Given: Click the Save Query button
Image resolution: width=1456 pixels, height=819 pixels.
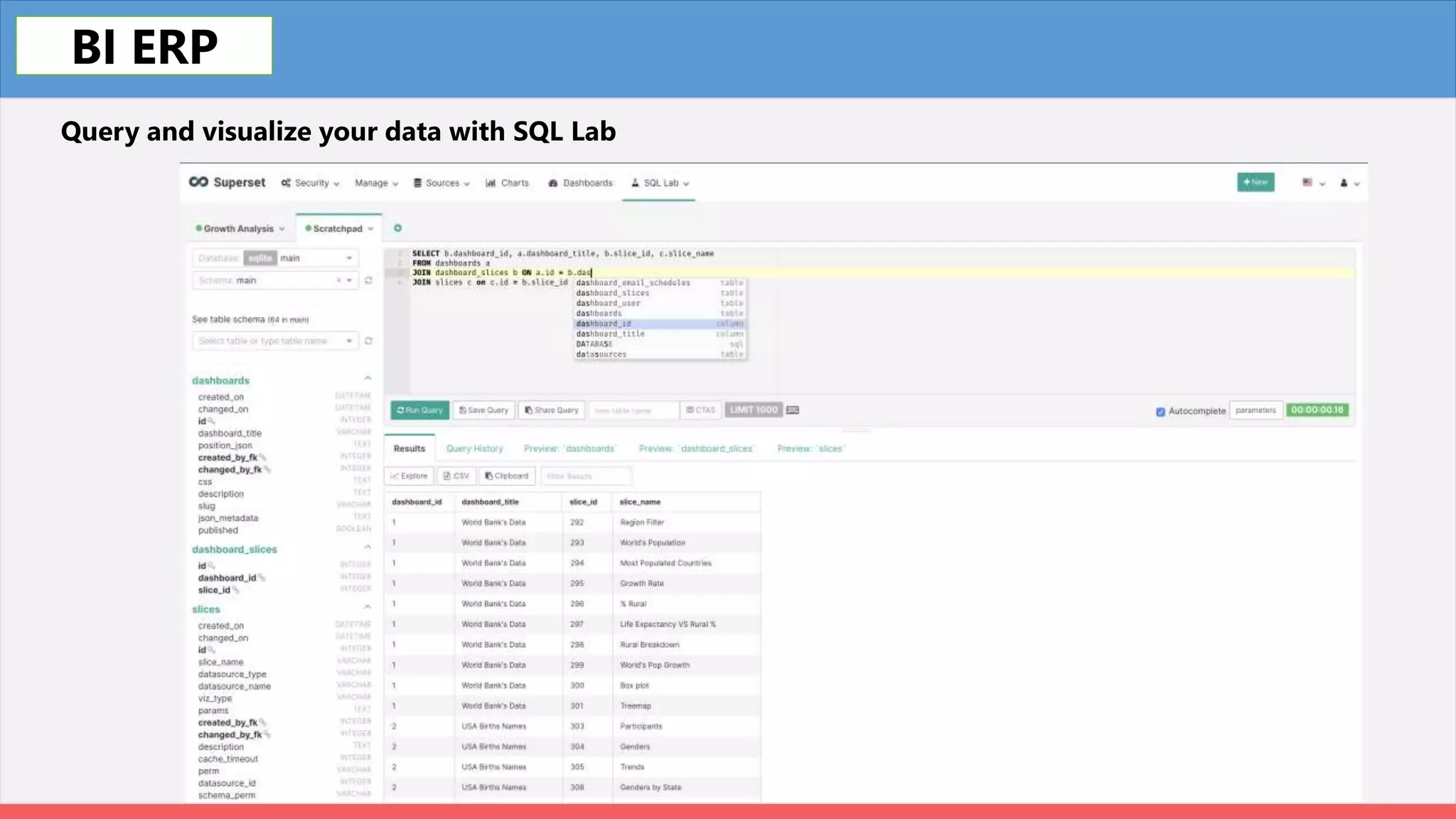Looking at the screenshot, I should pyautogui.click(x=484, y=410).
